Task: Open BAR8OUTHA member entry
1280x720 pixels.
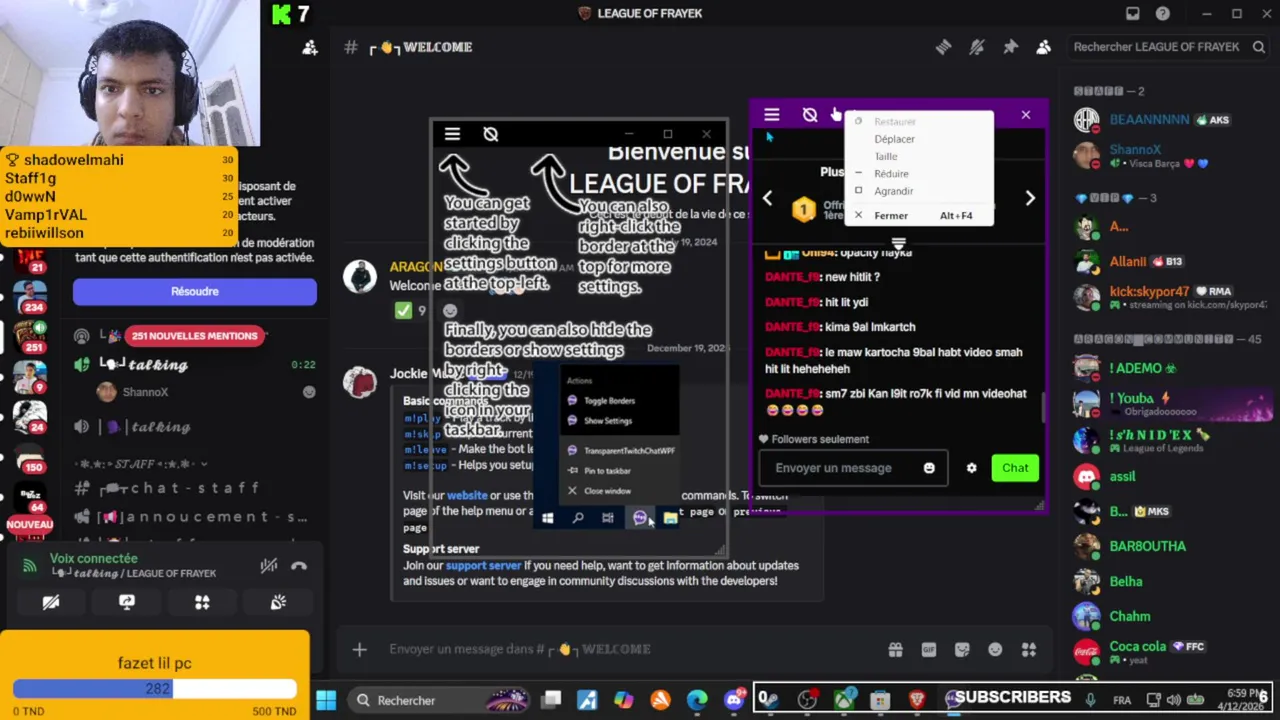Action: pyautogui.click(x=1170, y=546)
